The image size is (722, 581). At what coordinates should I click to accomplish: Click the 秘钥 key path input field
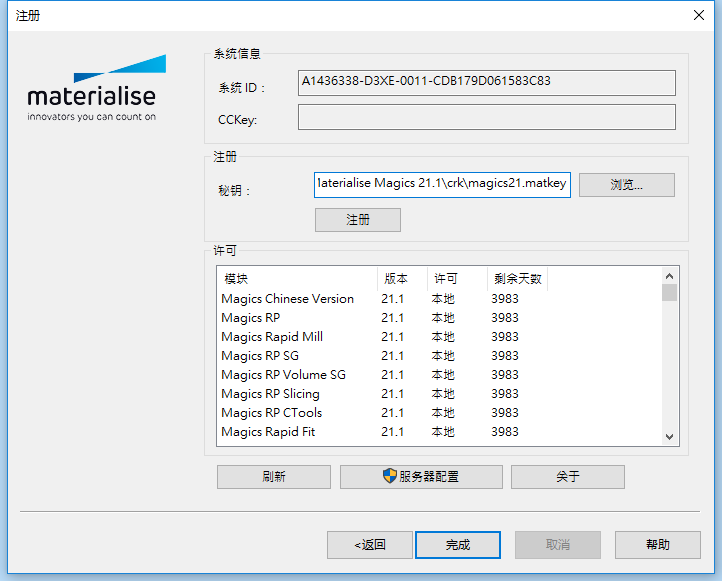(442, 184)
